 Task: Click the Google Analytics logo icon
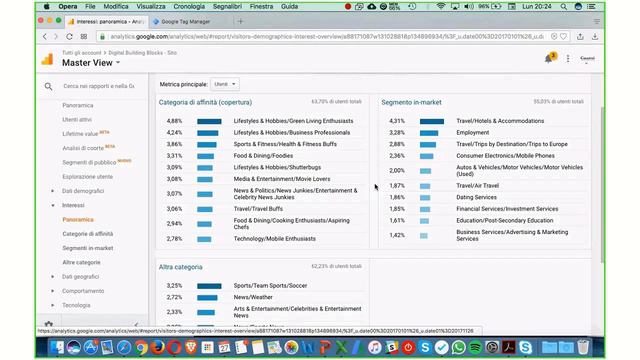point(47,59)
